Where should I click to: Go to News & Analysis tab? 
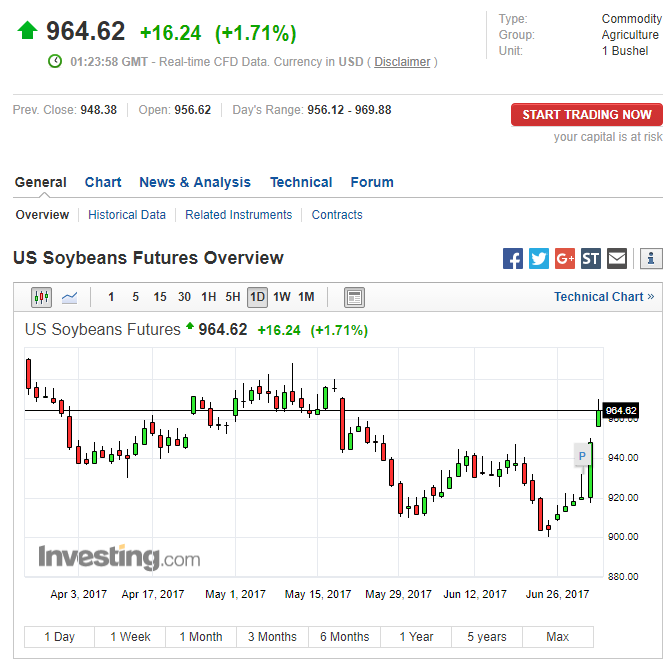195,182
